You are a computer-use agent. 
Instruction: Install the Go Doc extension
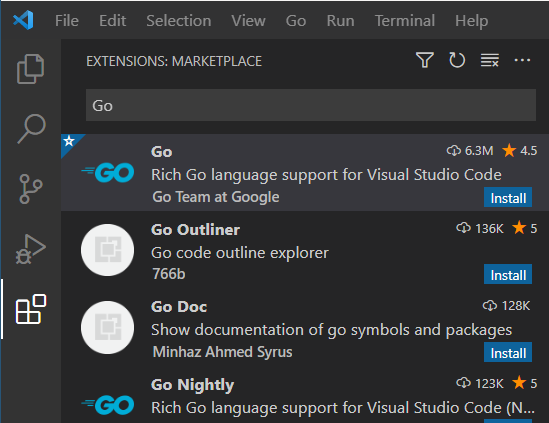tap(508, 353)
